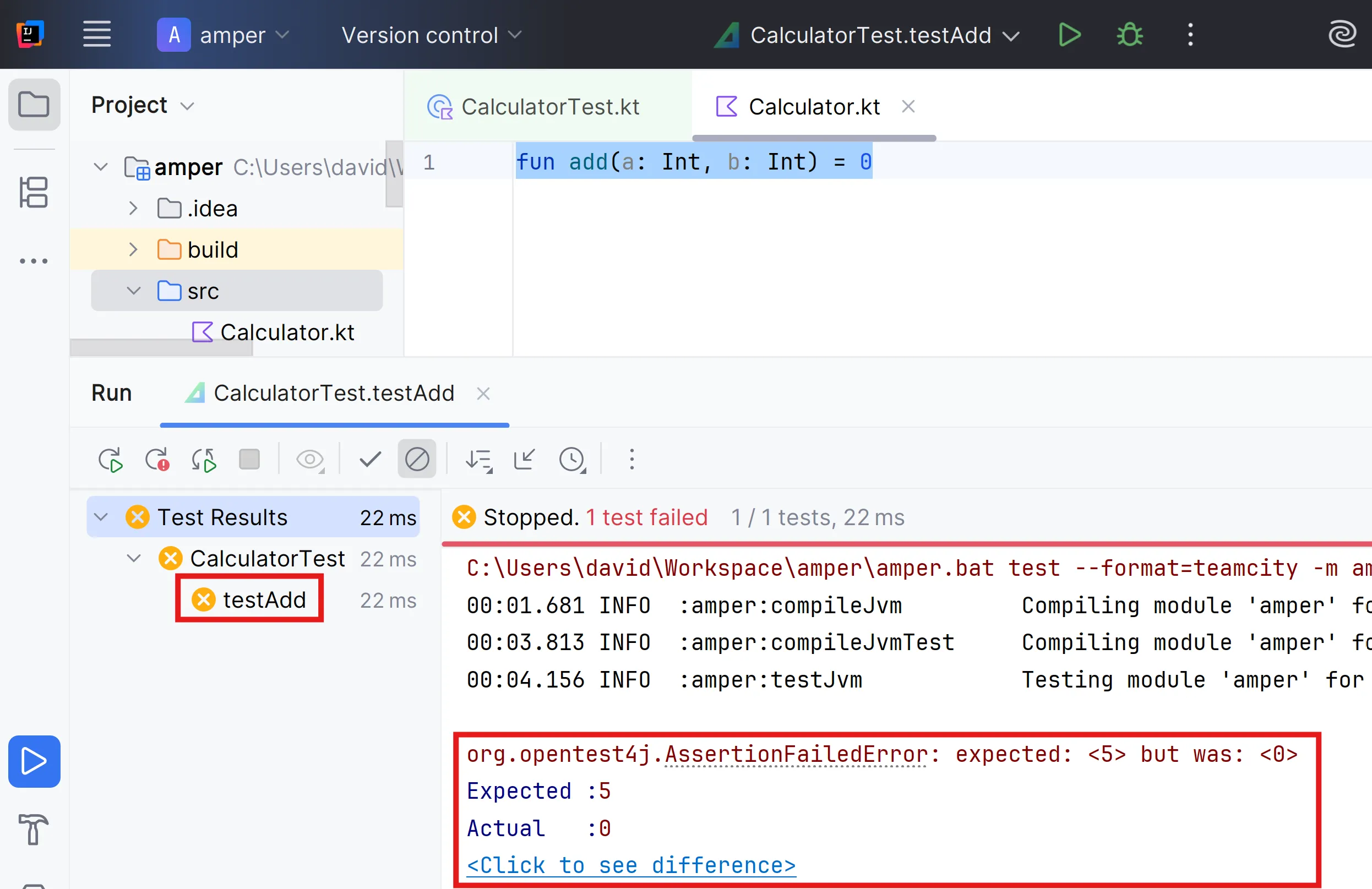Image resolution: width=1372 pixels, height=889 pixels.
Task: Click the Rerun tests icon
Action: 110,460
